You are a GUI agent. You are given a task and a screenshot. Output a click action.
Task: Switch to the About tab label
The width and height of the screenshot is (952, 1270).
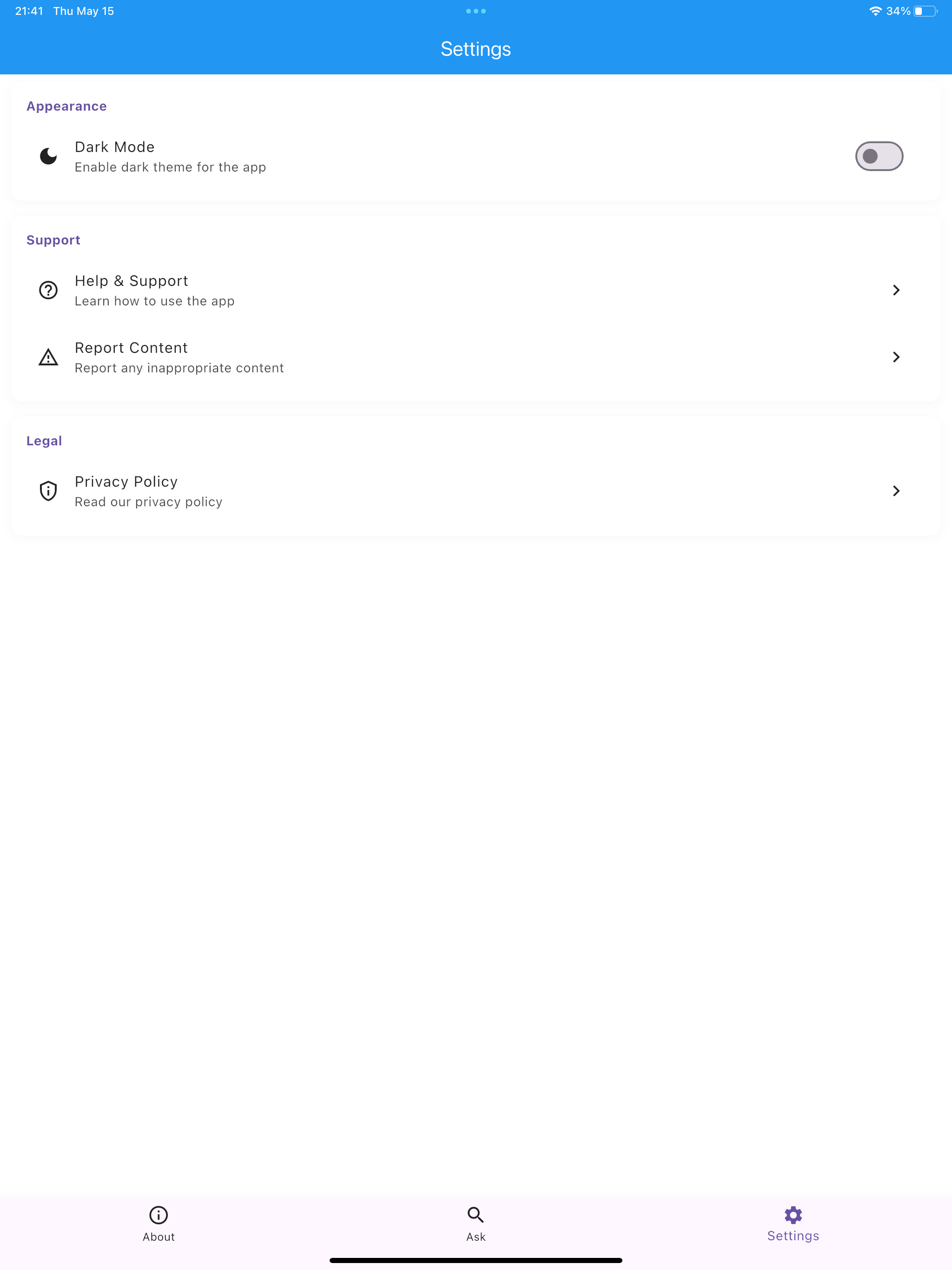159,1237
